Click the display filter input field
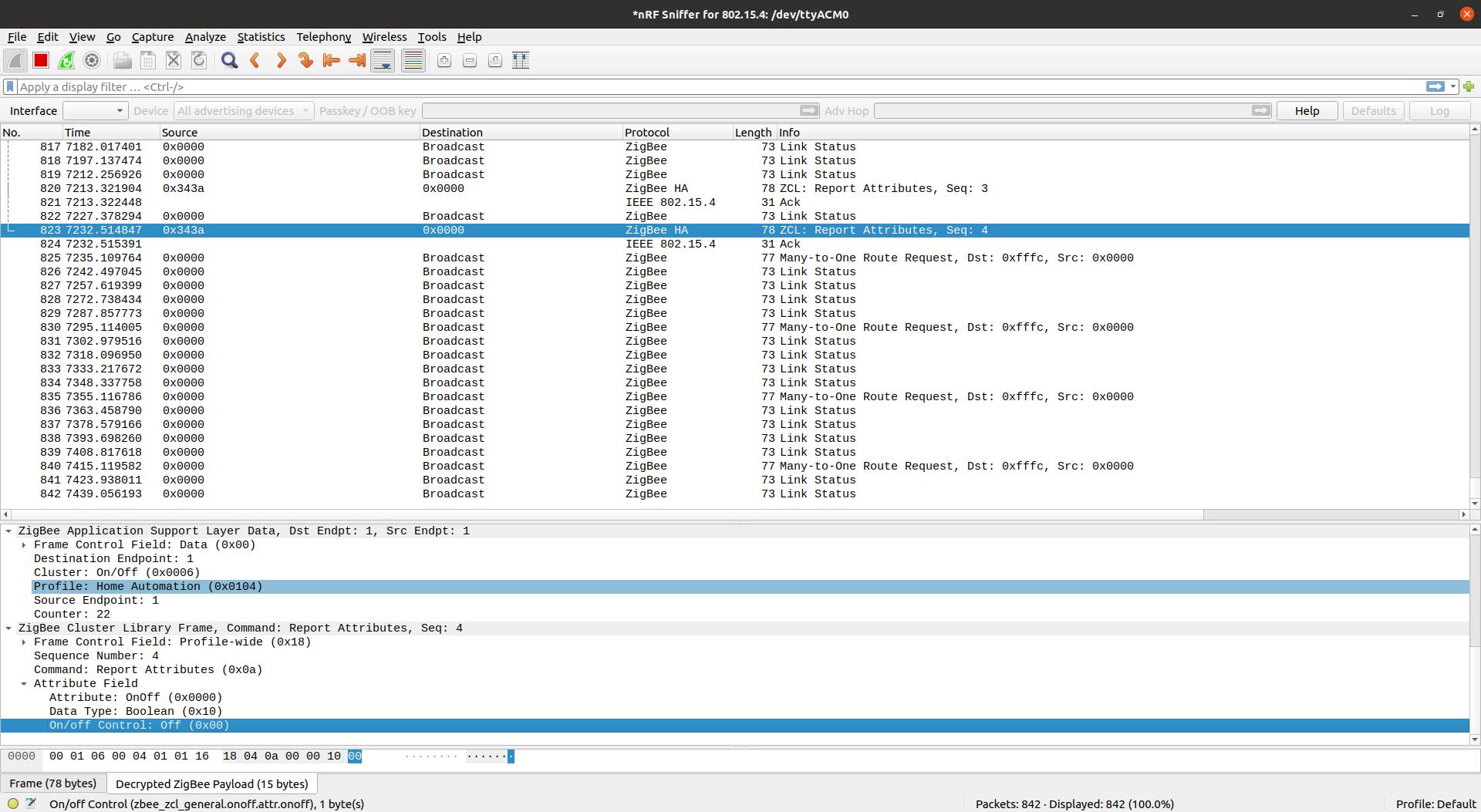The height and width of the screenshot is (812, 1481). pos(694,87)
